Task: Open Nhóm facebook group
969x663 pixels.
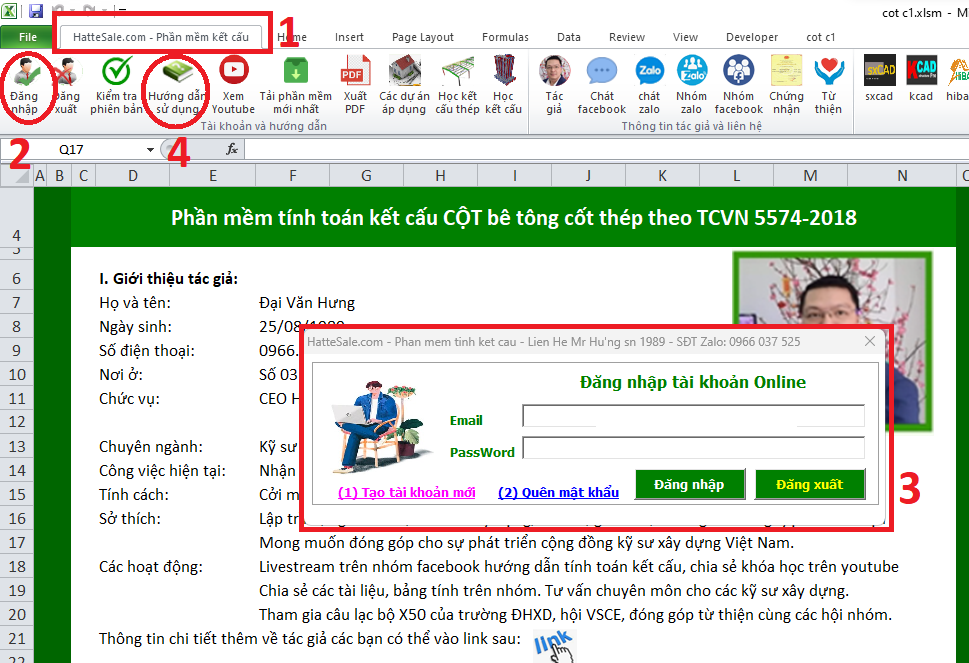Action: pos(738,85)
